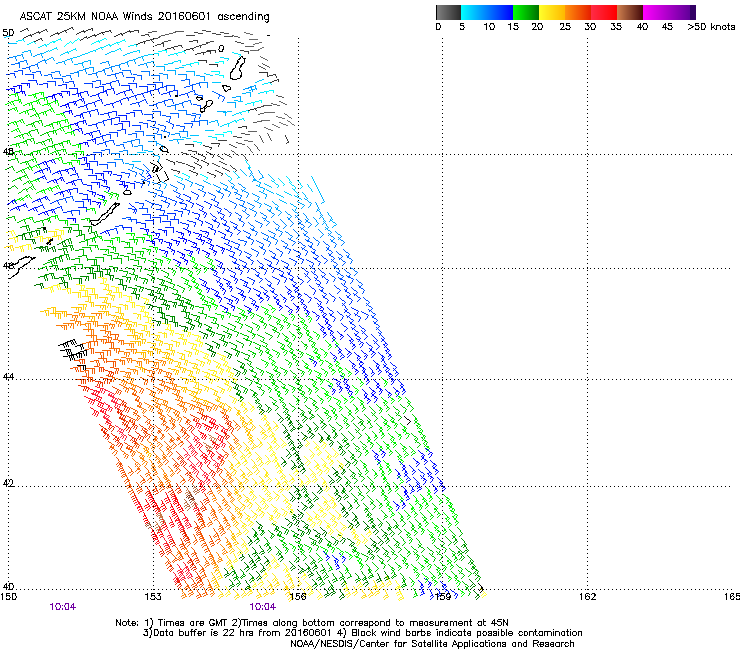Screen dimensions: 740x650
Task: Click the orange 25-30 knots legend color
Action: (x=578, y=12)
